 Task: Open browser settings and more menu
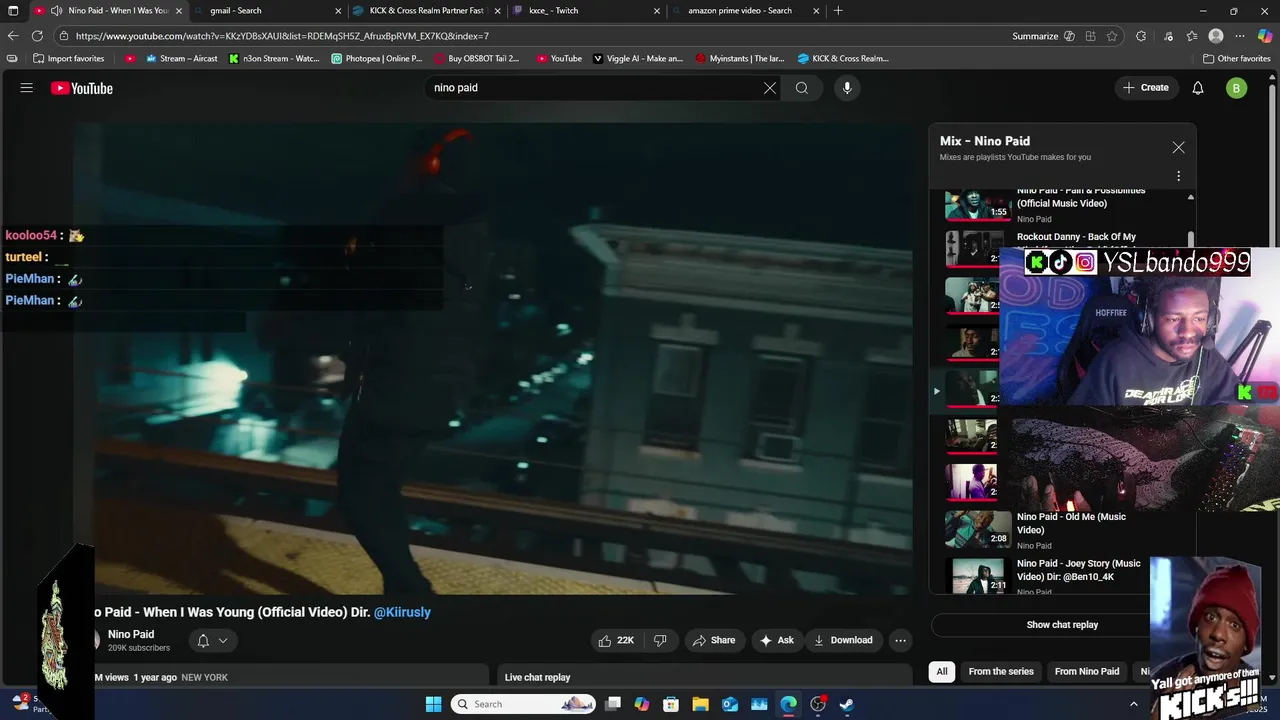[x=1240, y=36]
